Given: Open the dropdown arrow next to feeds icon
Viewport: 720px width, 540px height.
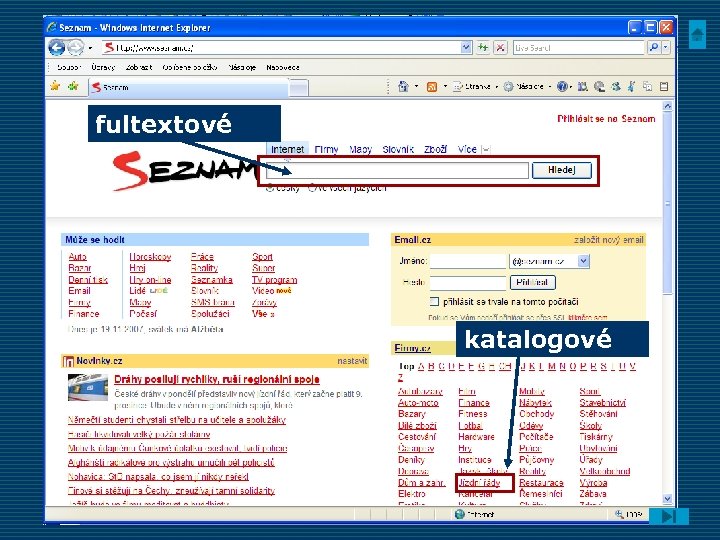Looking at the screenshot, I should 445,86.
